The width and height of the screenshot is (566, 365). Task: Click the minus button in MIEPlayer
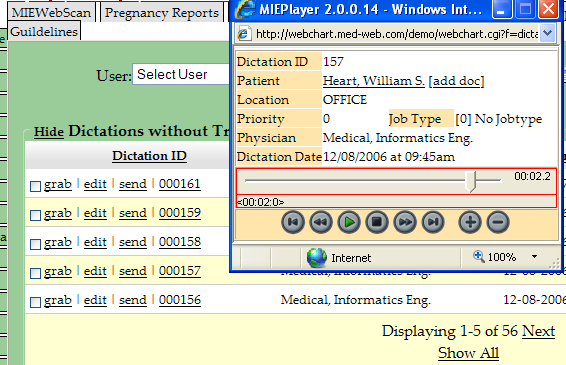[498, 222]
